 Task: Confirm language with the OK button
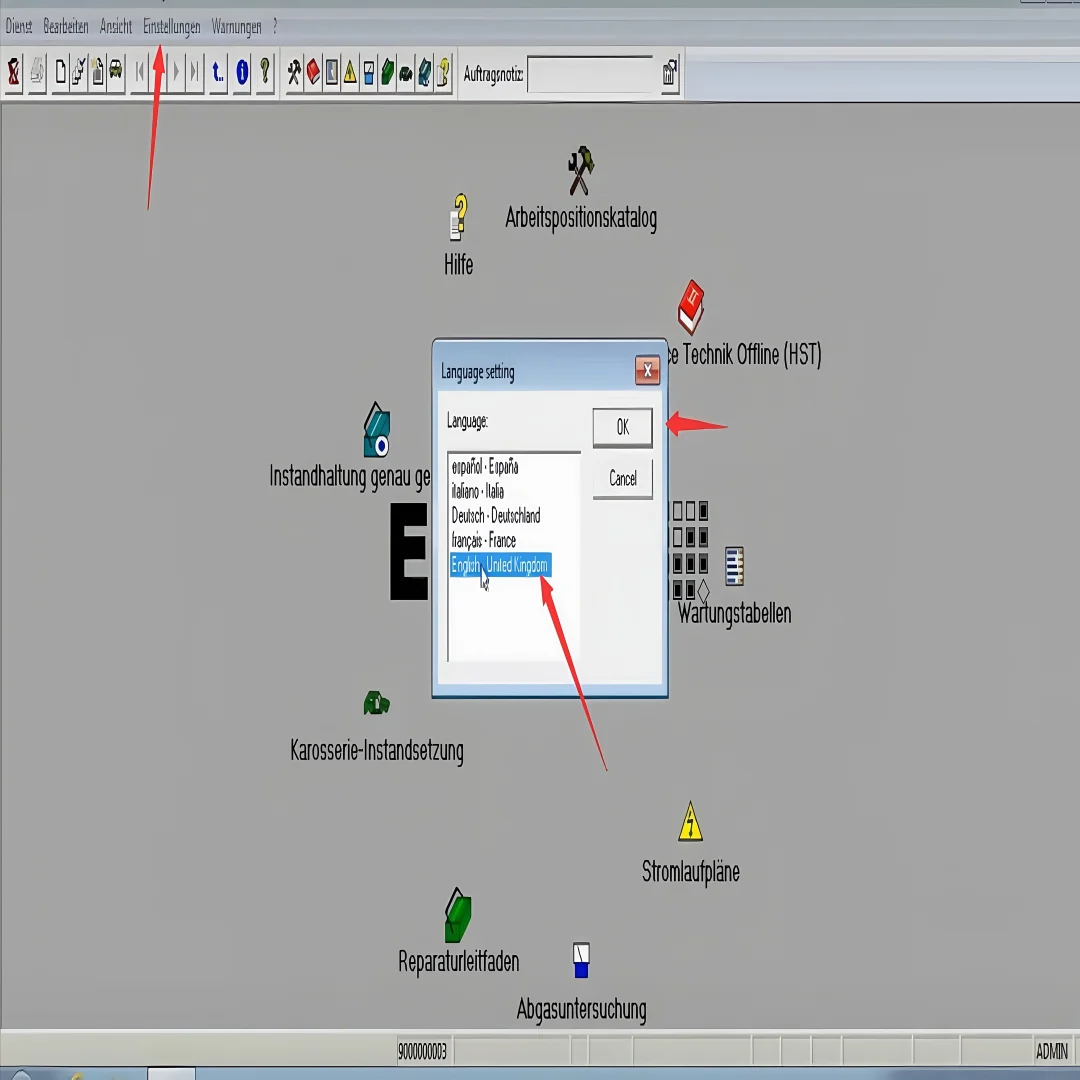coord(622,428)
